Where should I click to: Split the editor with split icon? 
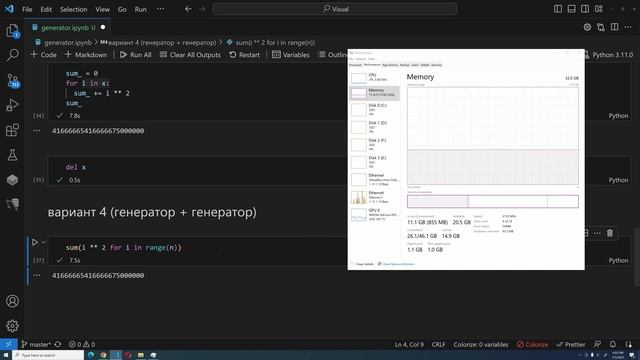pyautogui.click(x=614, y=27)
